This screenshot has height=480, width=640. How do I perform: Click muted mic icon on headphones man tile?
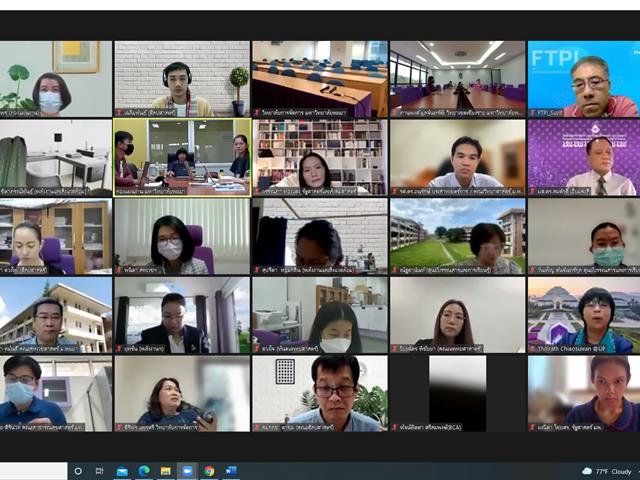point(119,113)
